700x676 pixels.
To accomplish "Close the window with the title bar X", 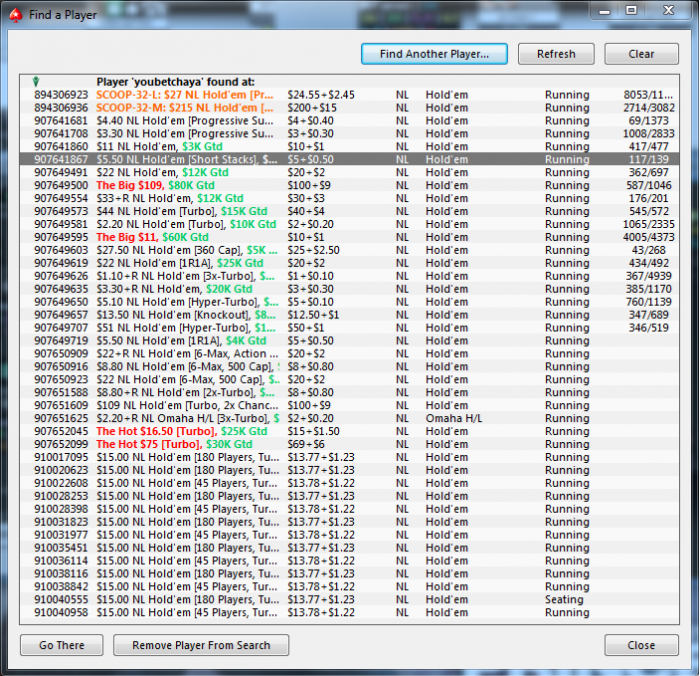I will pyautogui.click(x=668, y=10).
